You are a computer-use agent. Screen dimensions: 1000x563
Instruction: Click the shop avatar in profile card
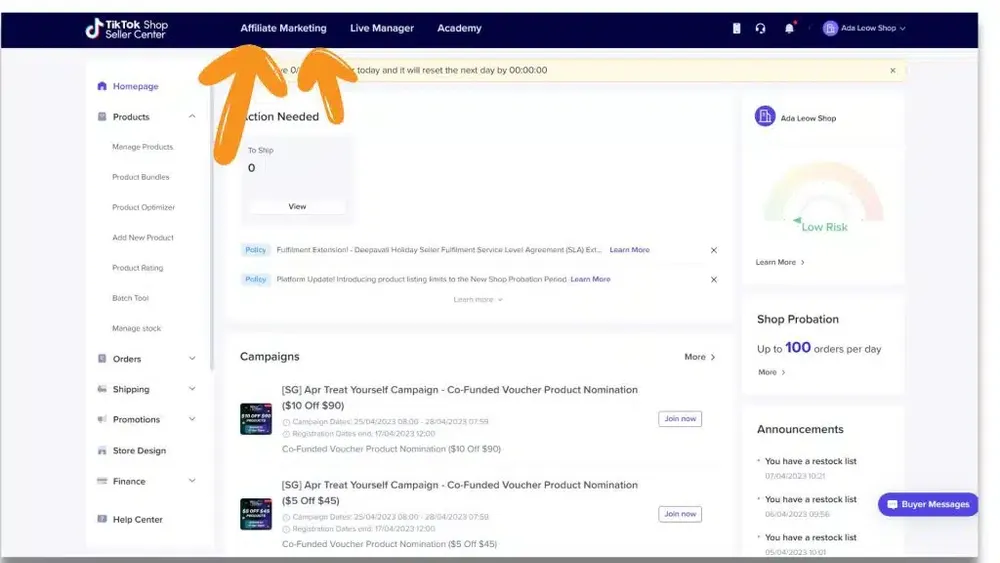coord(765,117)
